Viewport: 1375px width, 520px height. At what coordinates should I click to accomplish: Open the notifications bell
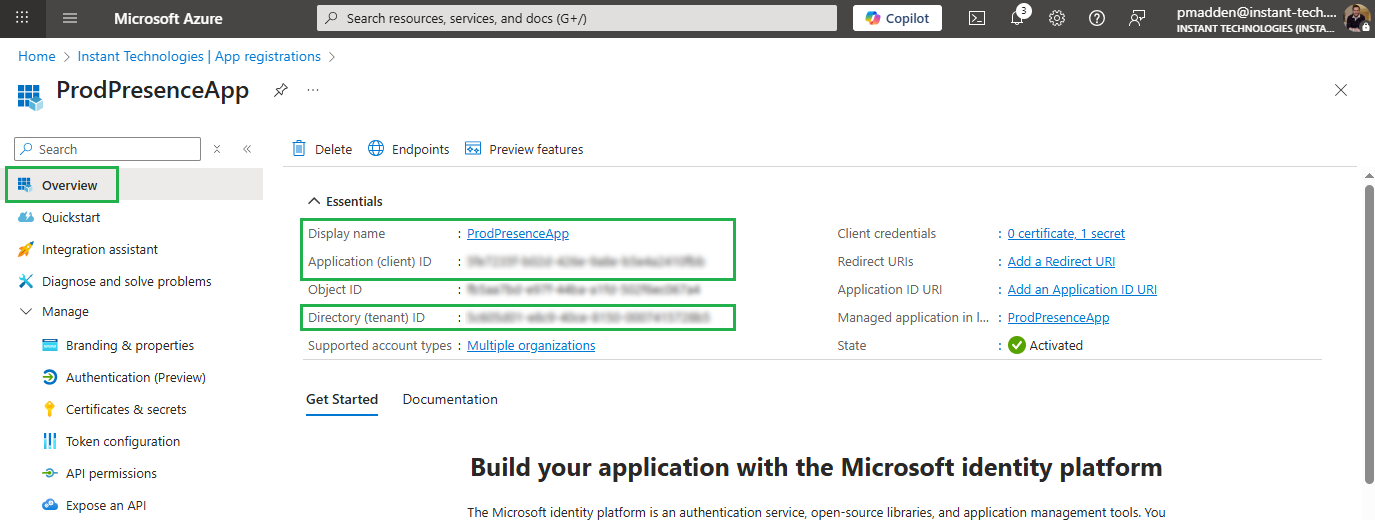(x=1017, y=18)
